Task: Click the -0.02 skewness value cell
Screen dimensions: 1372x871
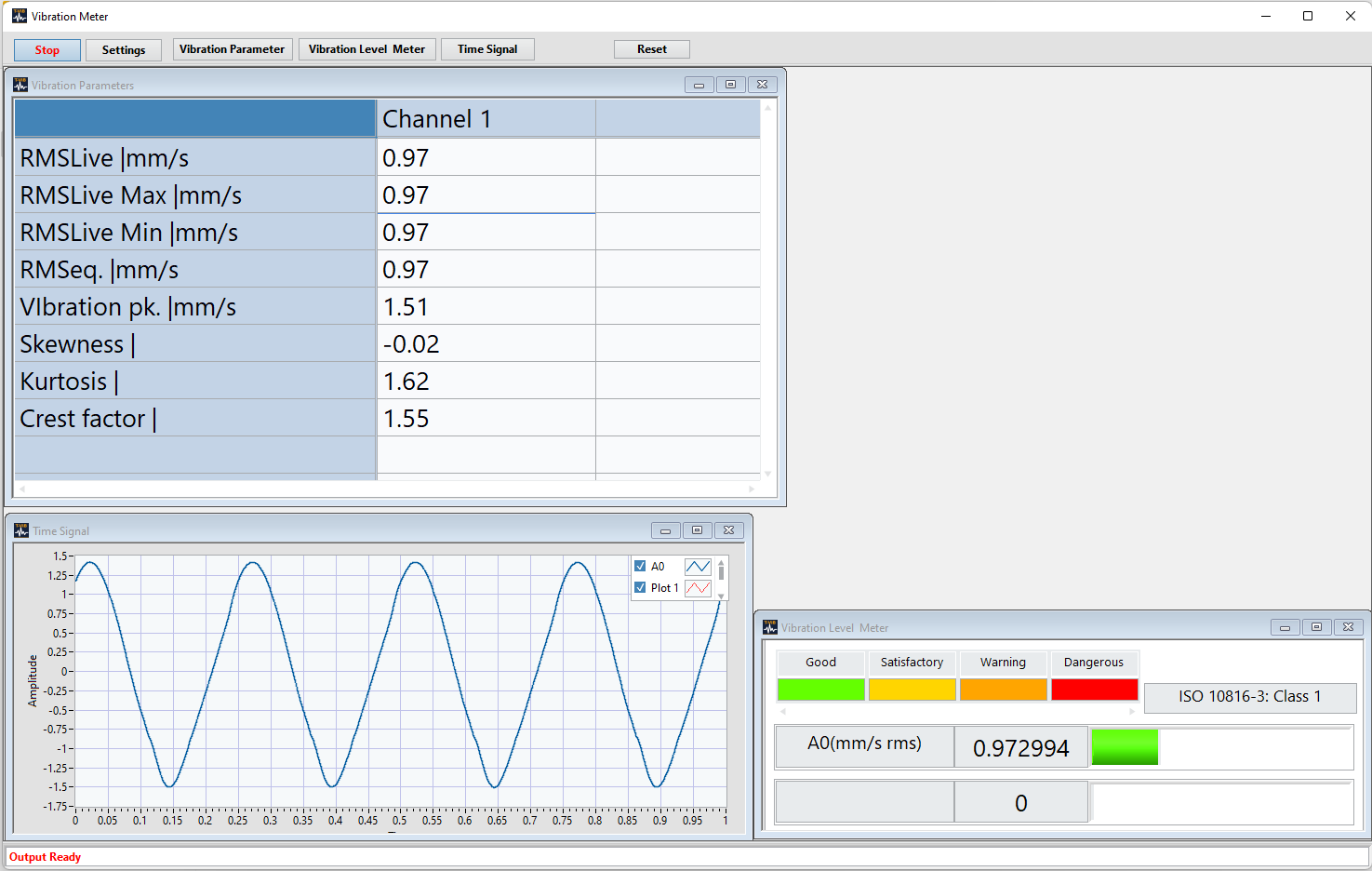Action: 486,343
